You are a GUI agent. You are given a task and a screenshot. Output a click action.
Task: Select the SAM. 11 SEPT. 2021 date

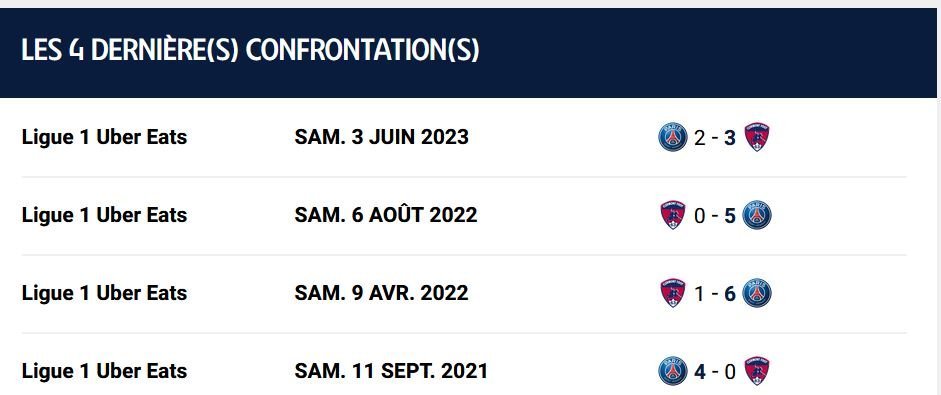(x=391, y=371)
